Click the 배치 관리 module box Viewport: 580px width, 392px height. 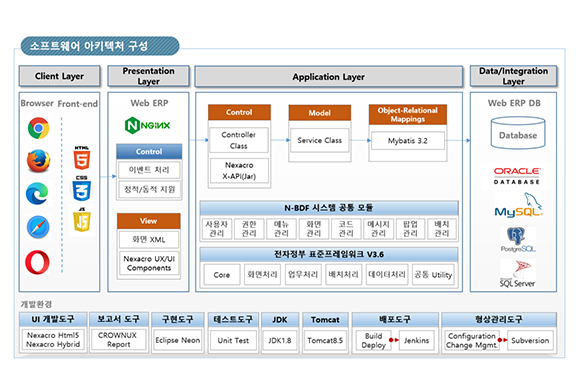point(442,229)
